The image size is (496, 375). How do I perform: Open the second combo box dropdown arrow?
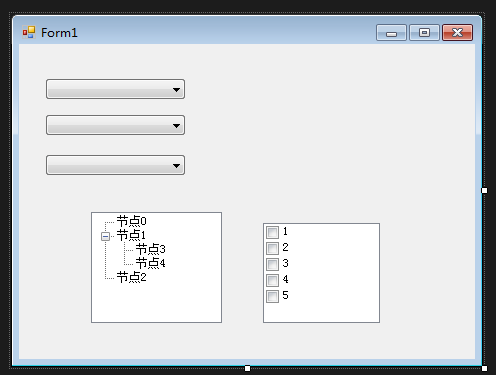(176, 126)
